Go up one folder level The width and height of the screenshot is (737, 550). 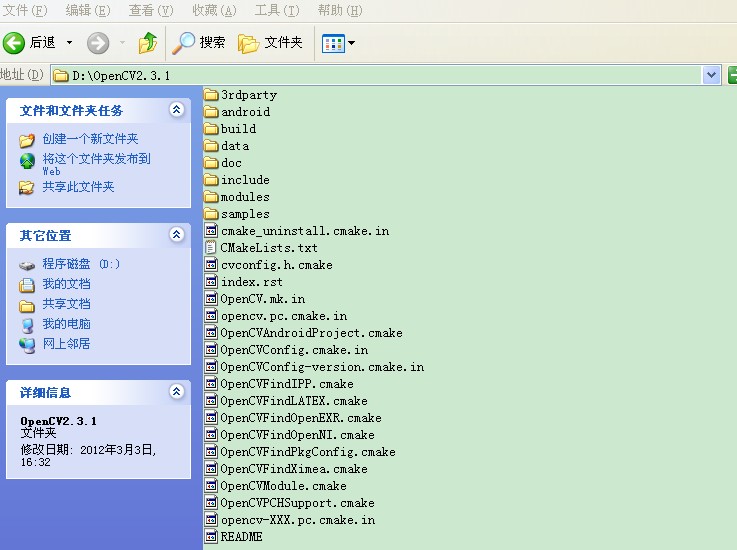[x=148, y=43]
